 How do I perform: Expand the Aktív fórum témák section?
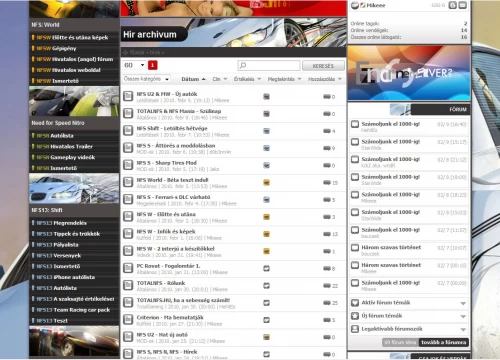(x=463, y=303)
